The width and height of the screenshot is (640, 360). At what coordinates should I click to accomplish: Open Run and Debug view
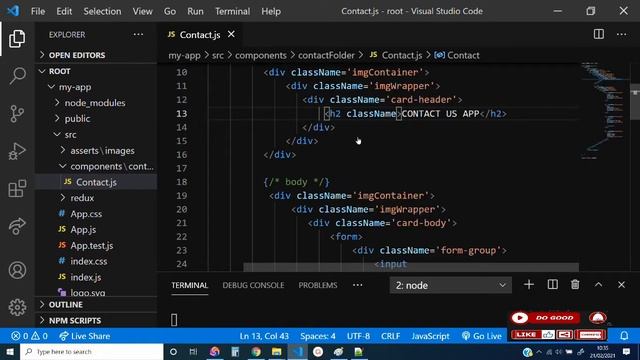pyautogui.click(x=17, y=151)
